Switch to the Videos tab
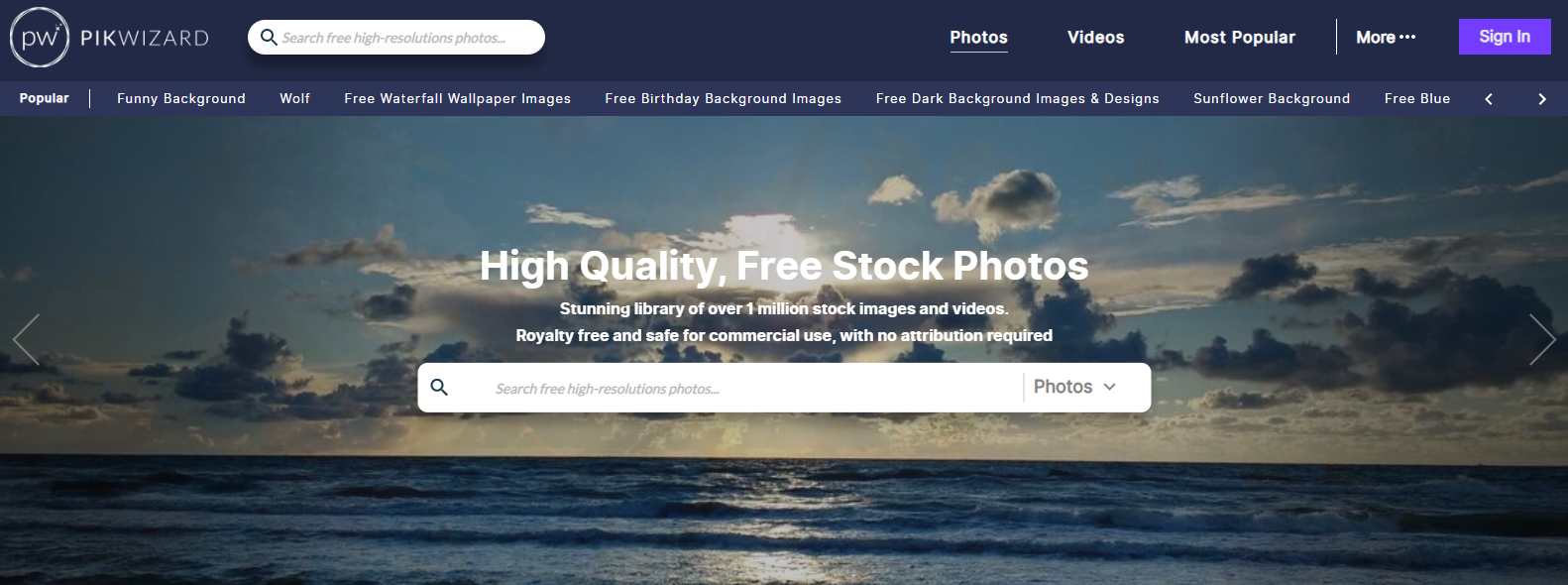Viewport: 1568px width, 585px height. (x=1095, y=38)
